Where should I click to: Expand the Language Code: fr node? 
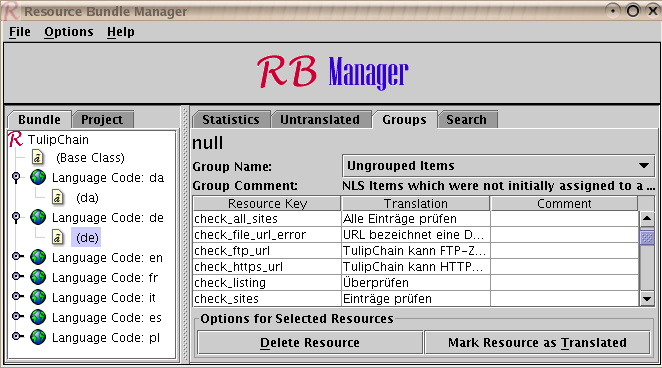[x=17, y=276]
